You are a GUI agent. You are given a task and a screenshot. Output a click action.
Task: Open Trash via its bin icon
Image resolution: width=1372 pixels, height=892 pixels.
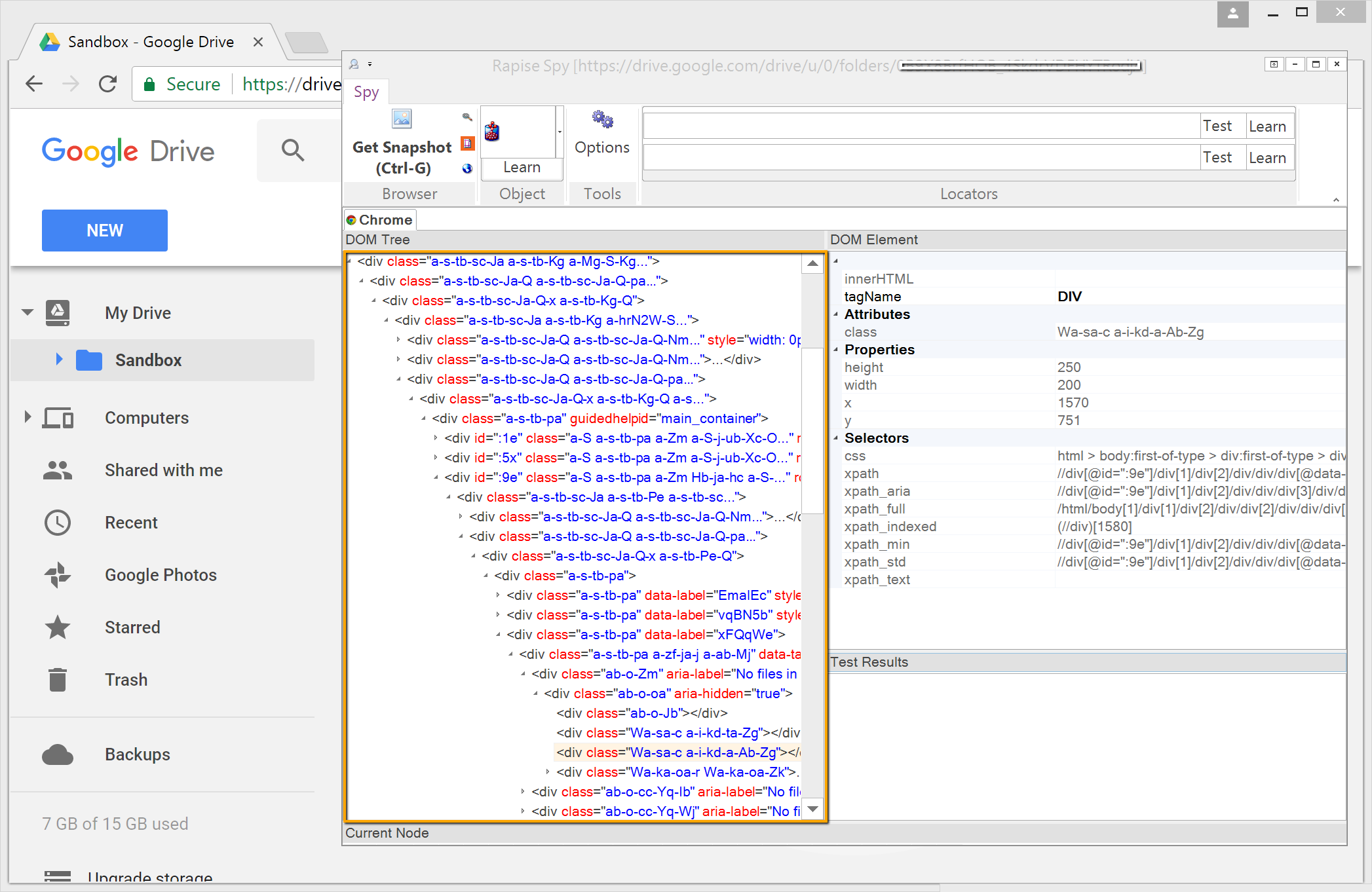click(x=58, y=680)
